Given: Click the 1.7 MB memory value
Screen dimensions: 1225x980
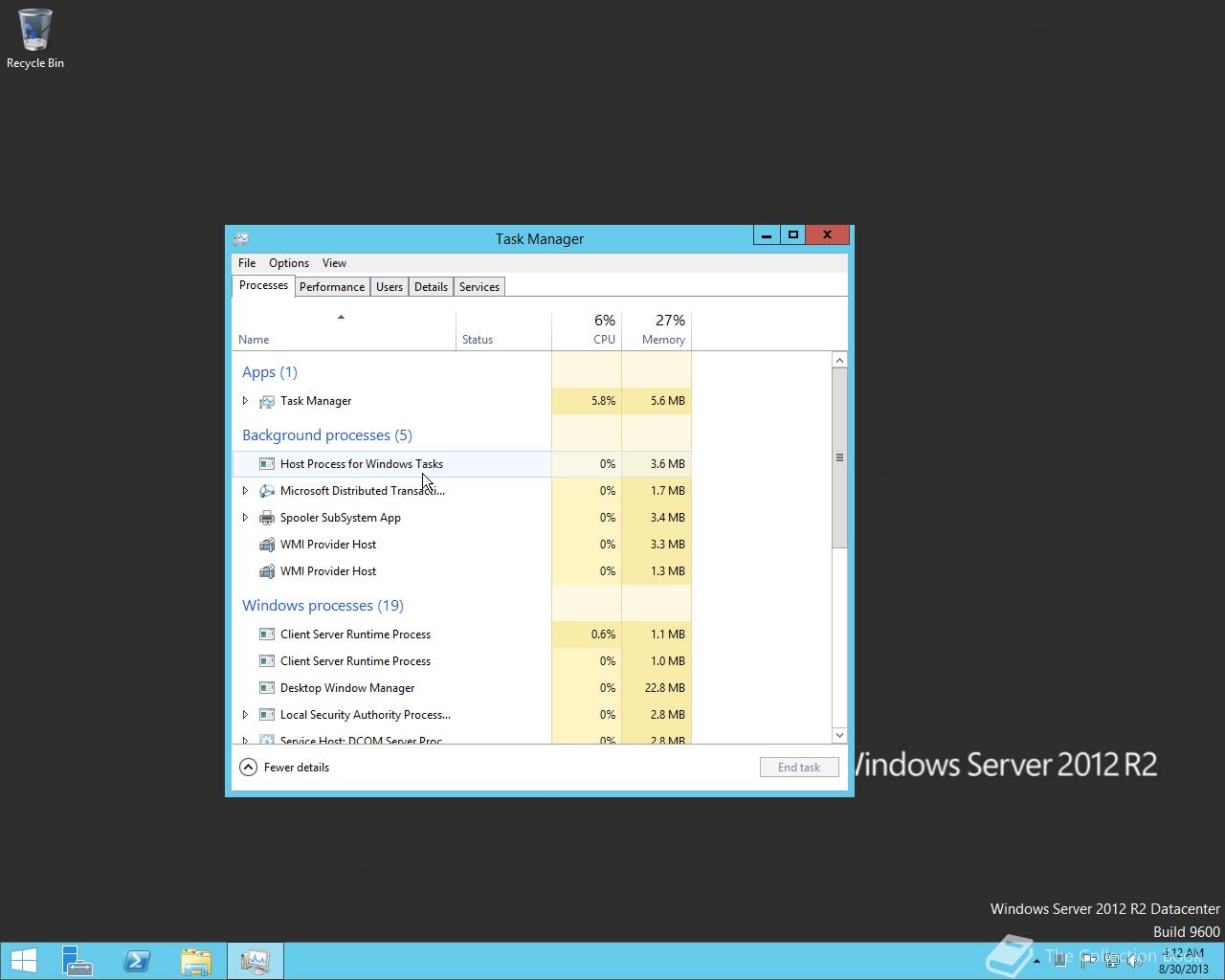Looking at the screenshot, I should (x=668, y=491).
